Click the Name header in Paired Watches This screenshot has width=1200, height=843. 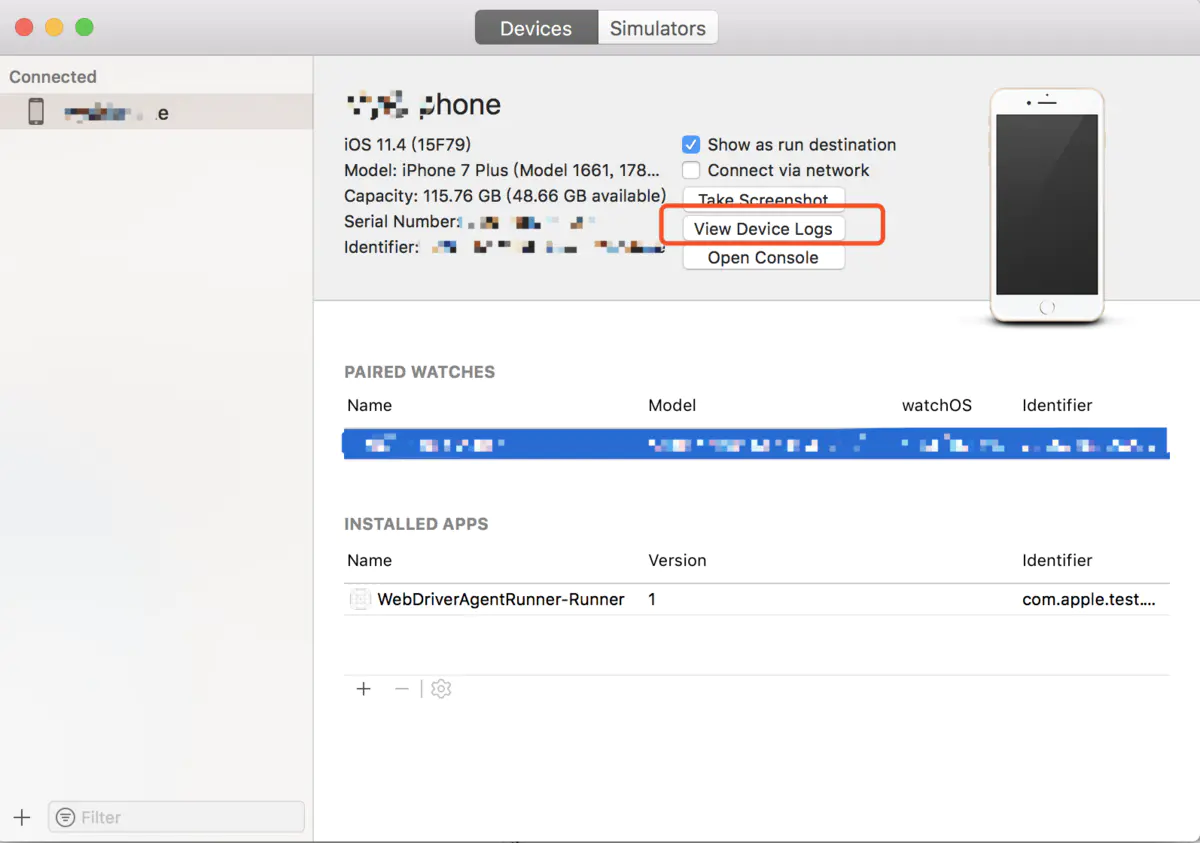click(369, 405)
